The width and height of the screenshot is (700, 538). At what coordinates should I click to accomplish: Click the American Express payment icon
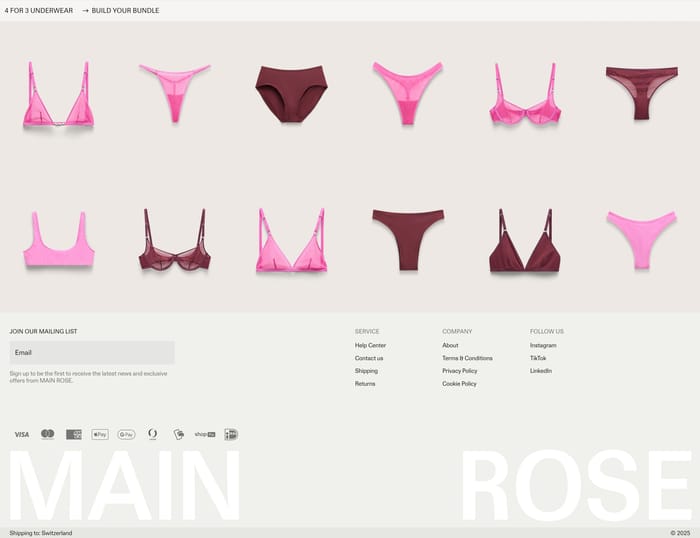pyautogui.click(x=74, y=434)
